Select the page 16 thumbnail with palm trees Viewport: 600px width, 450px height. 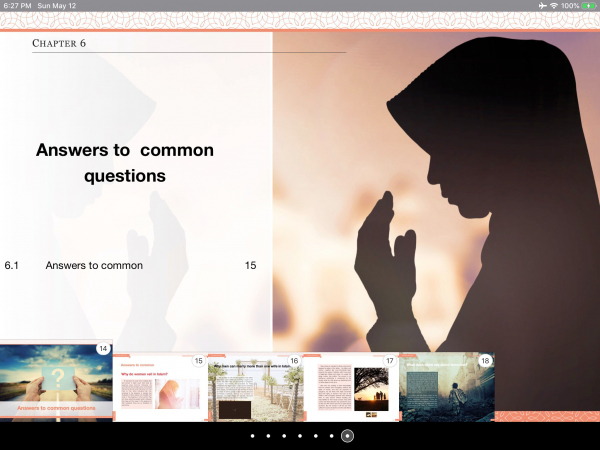coord(255,388)
